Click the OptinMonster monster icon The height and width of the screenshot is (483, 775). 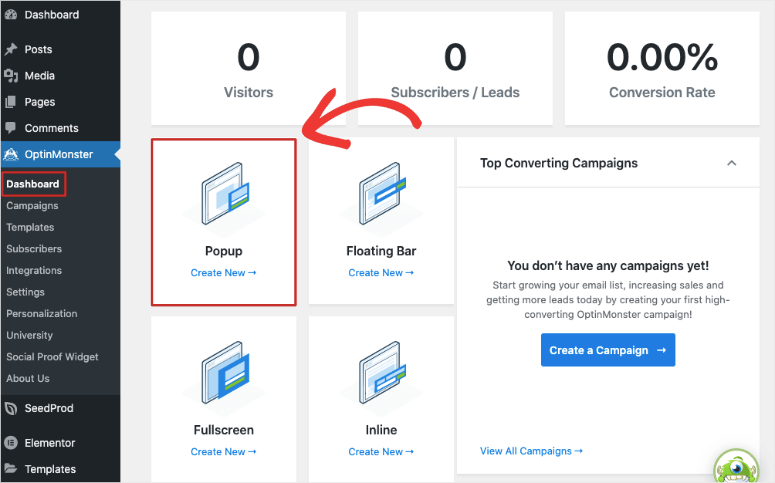[x=11, y=154]
